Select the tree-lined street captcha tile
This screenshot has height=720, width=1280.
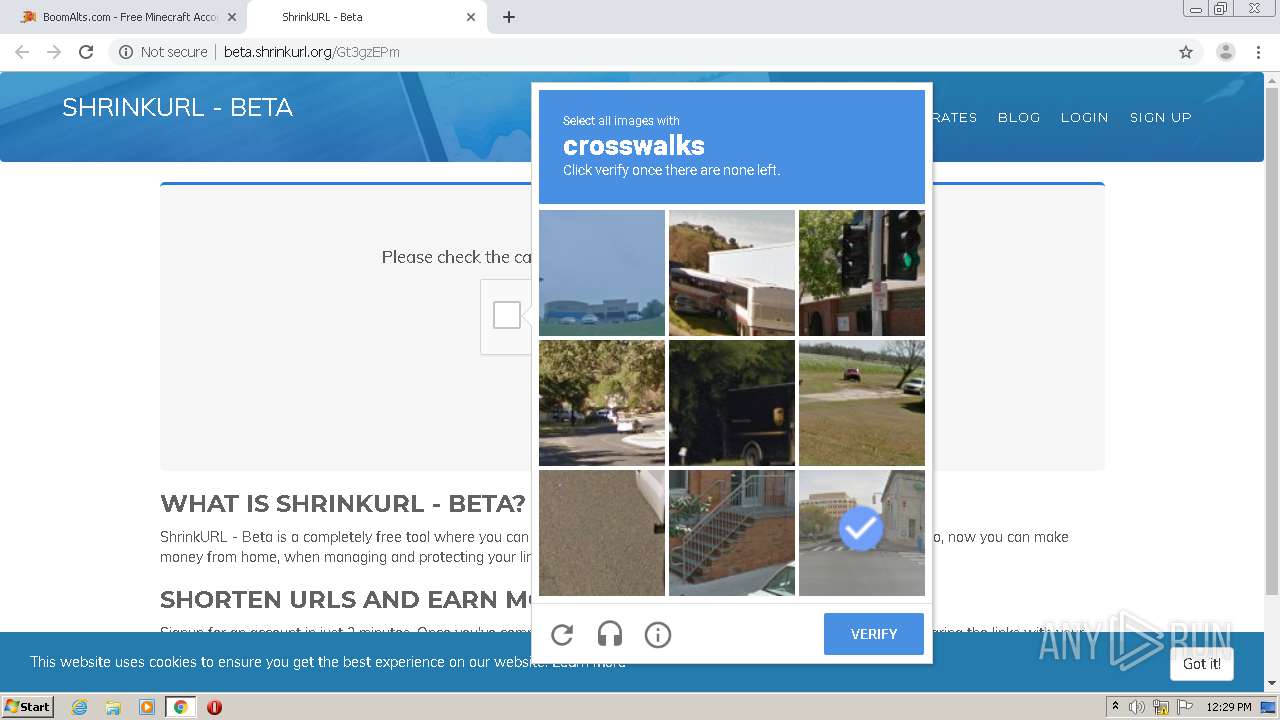[602, 403]
